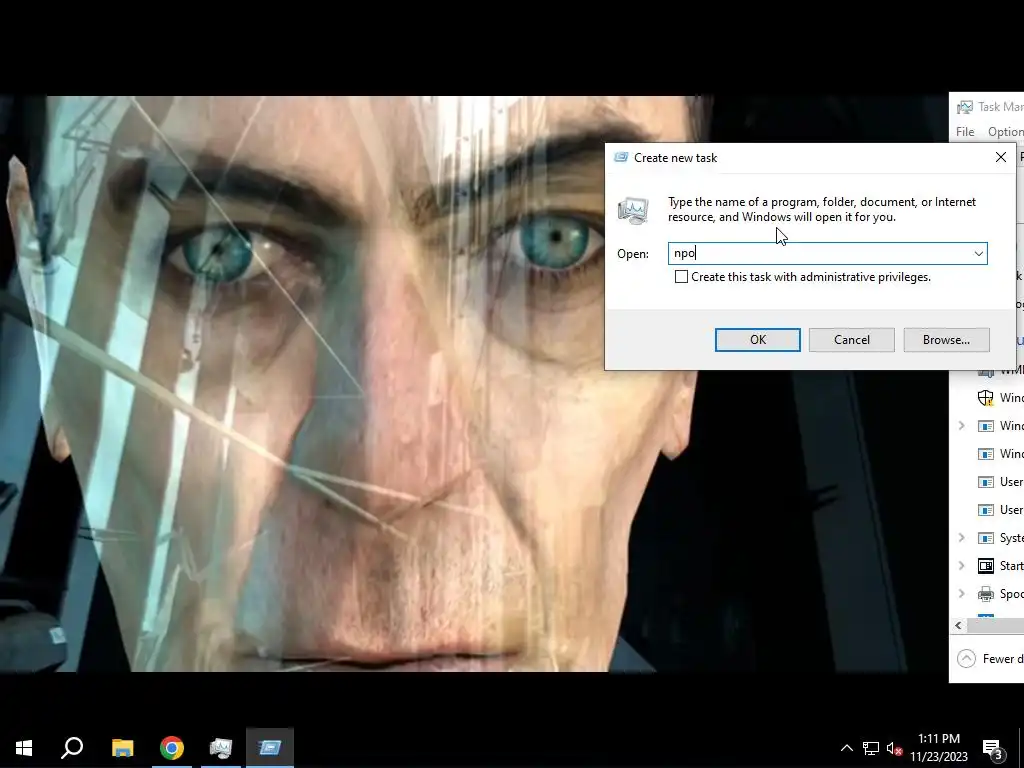Close the Create new task dialog
Screen dimensions: 1024x768
click(x=1000, y=157)
